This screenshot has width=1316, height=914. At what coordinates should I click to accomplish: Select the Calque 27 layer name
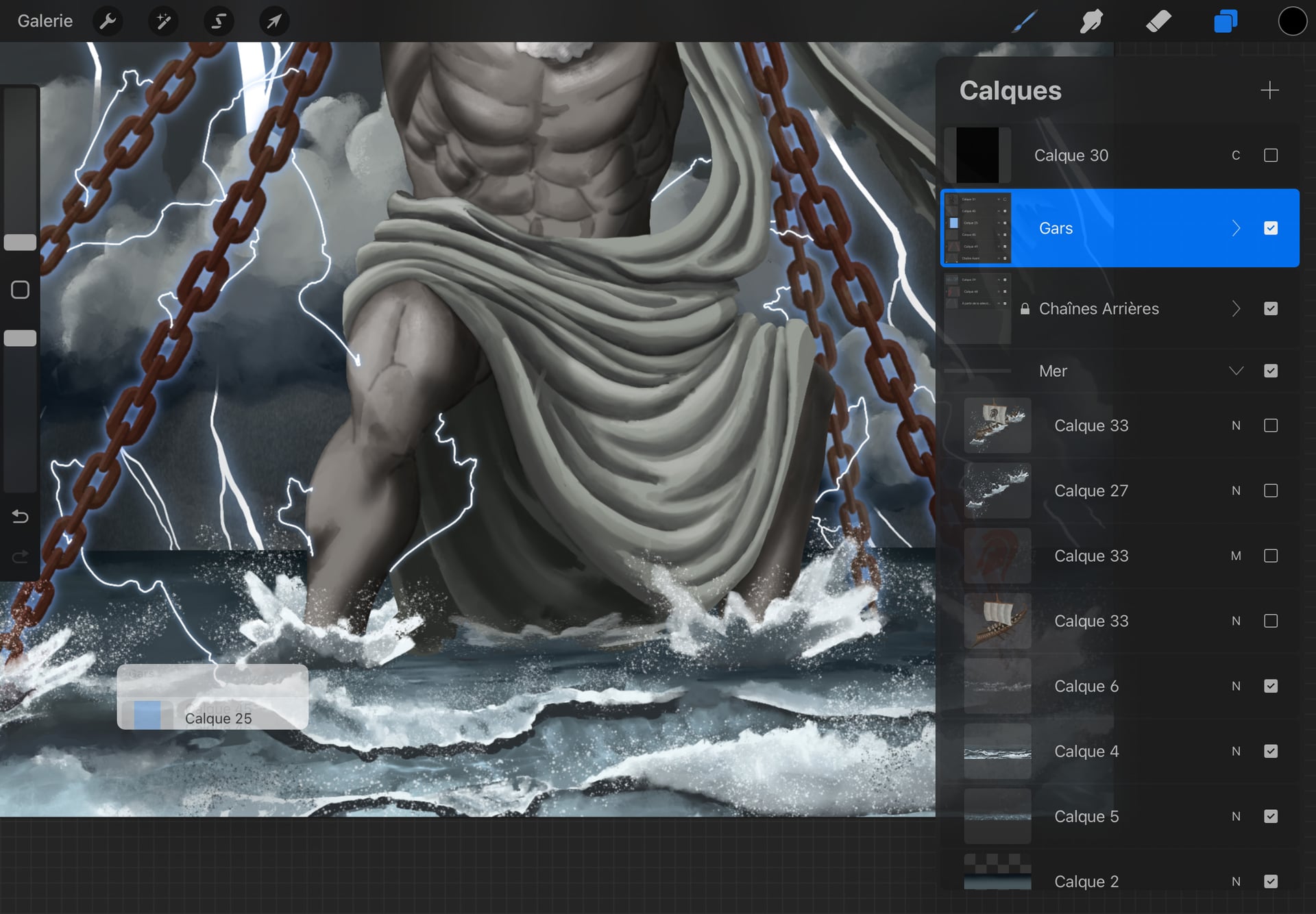[1090, 491]
